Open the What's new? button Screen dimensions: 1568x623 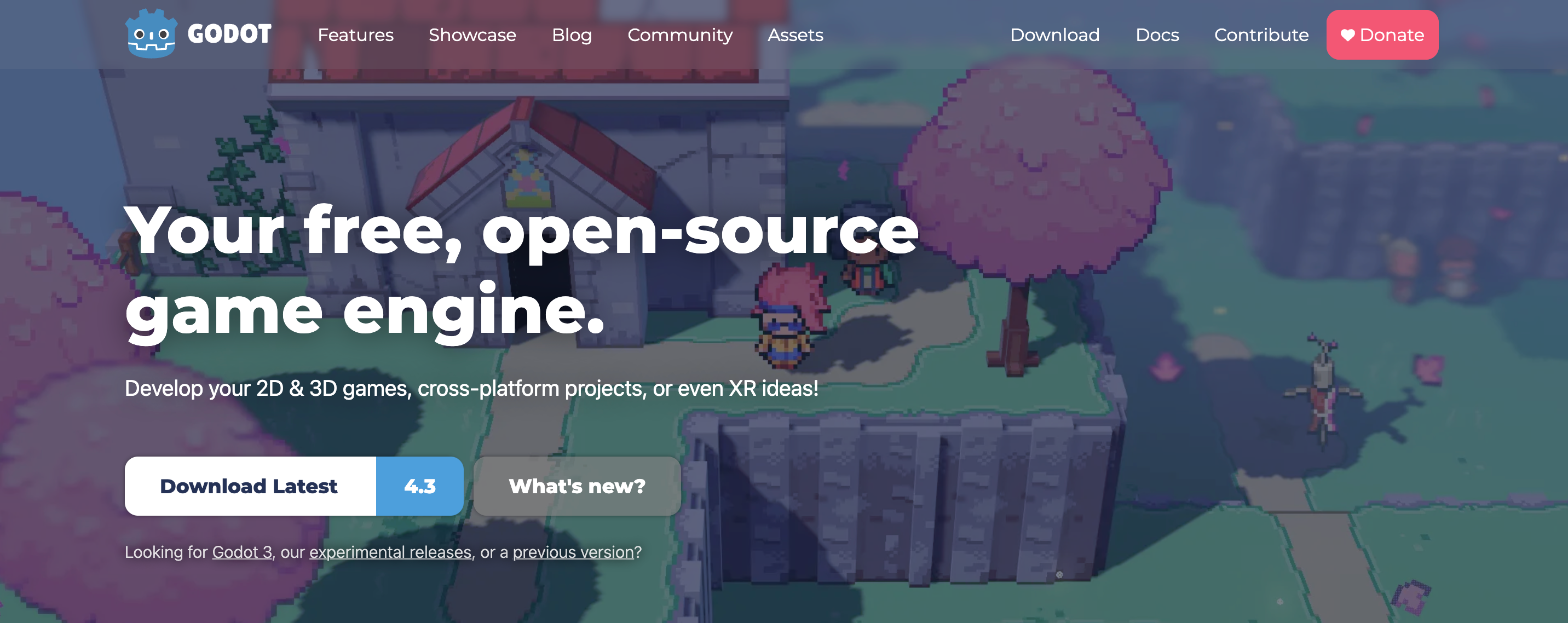coord(577,486)
